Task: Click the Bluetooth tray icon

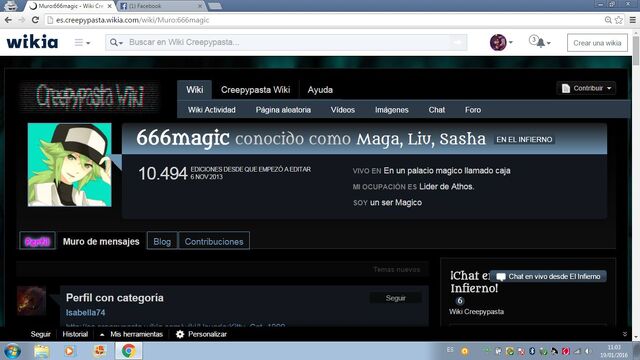Action: click(532, 351)
